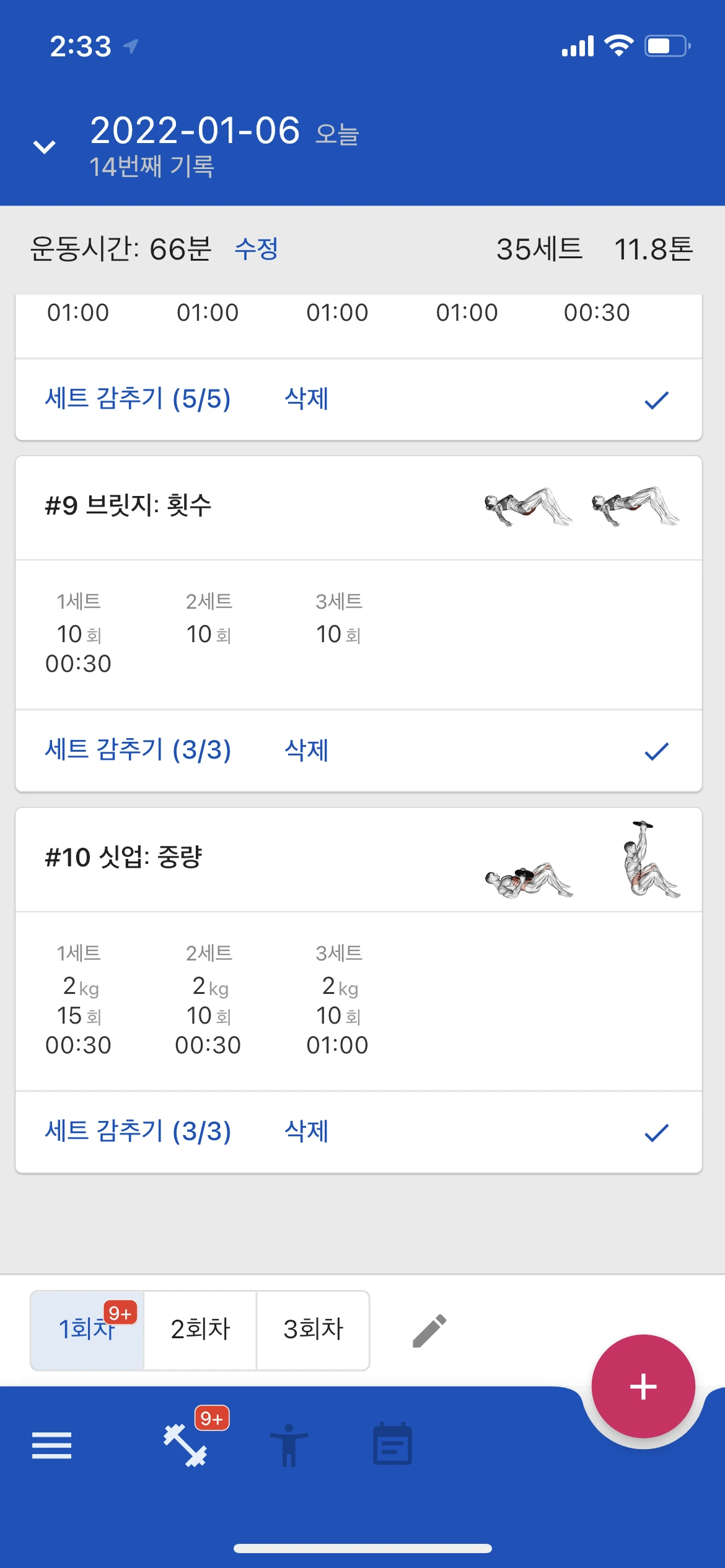Tap 삭제 to delete #9 브릿지
Screen dimensions: 725x1568
(306, 751)
